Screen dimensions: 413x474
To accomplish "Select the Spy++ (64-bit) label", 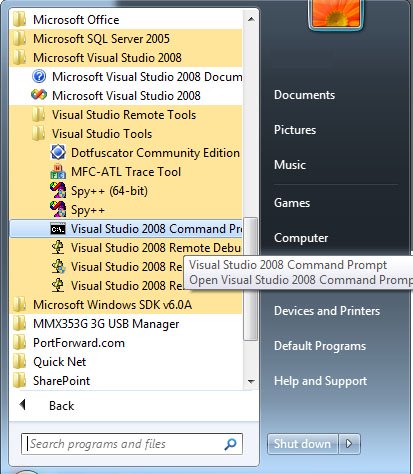I will (x=109, y=191).
